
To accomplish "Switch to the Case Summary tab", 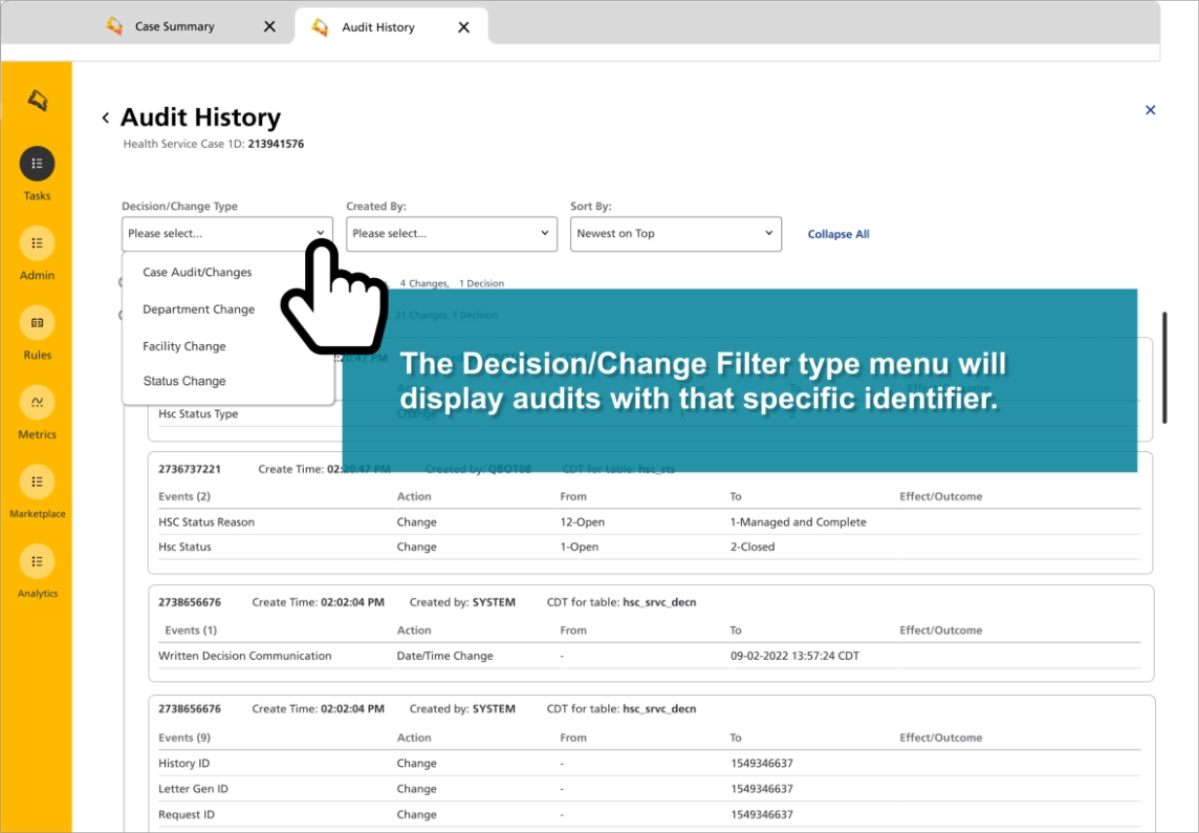I will point(174,27).
